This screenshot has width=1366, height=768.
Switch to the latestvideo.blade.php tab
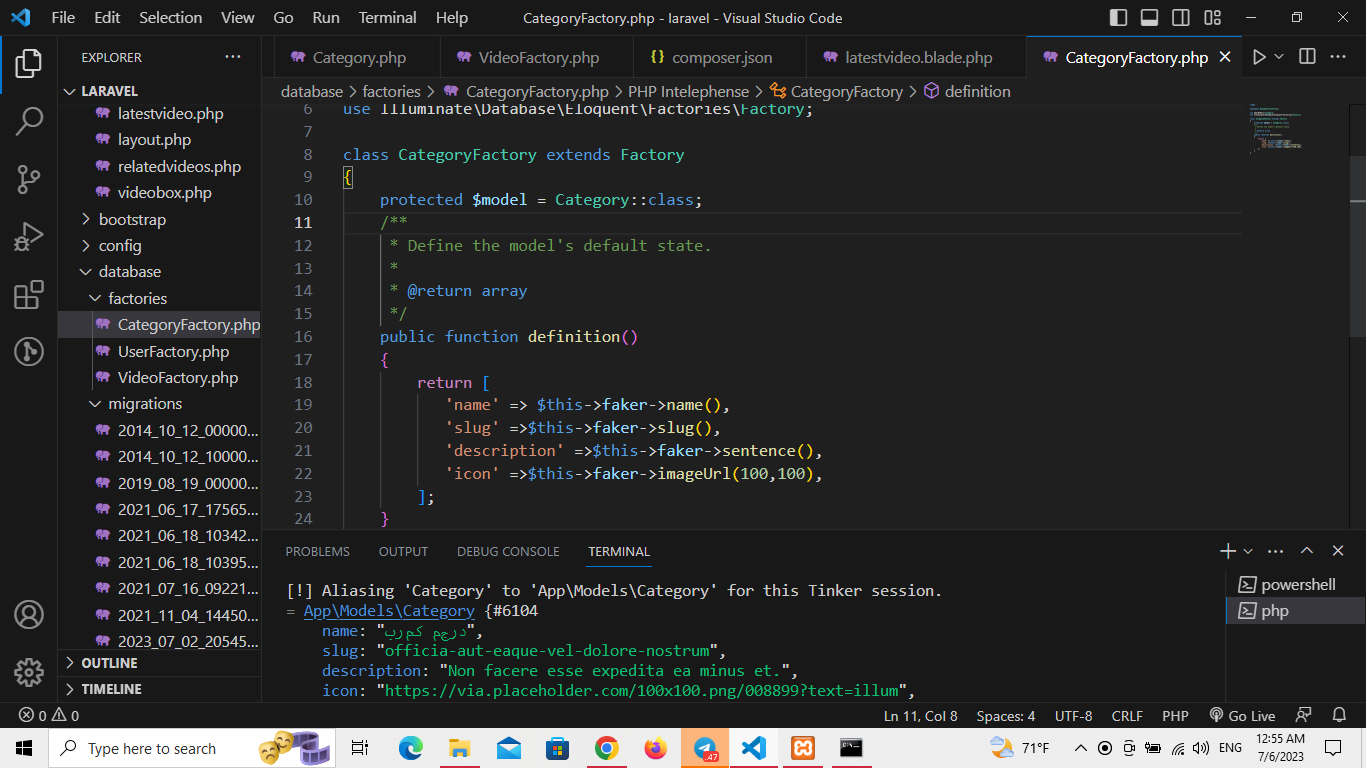coord(916,57)
